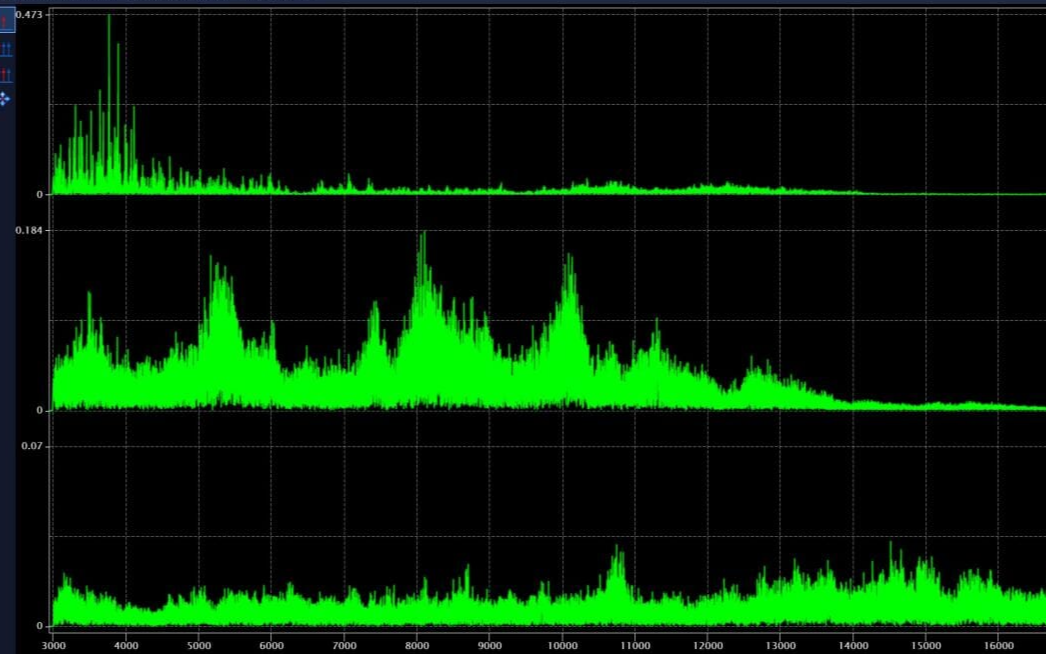
Task: Click the middle plot's zero baseline label
Action: (x=39, y=410)
